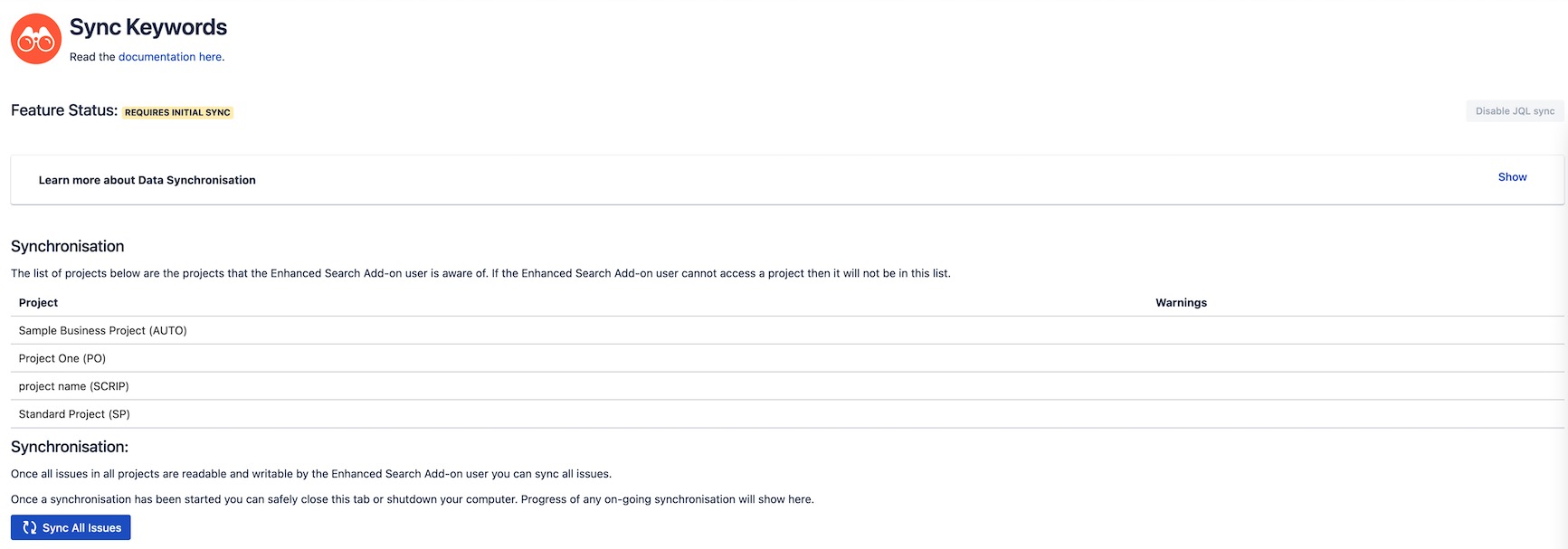Click the Project column header

(38, 303)
